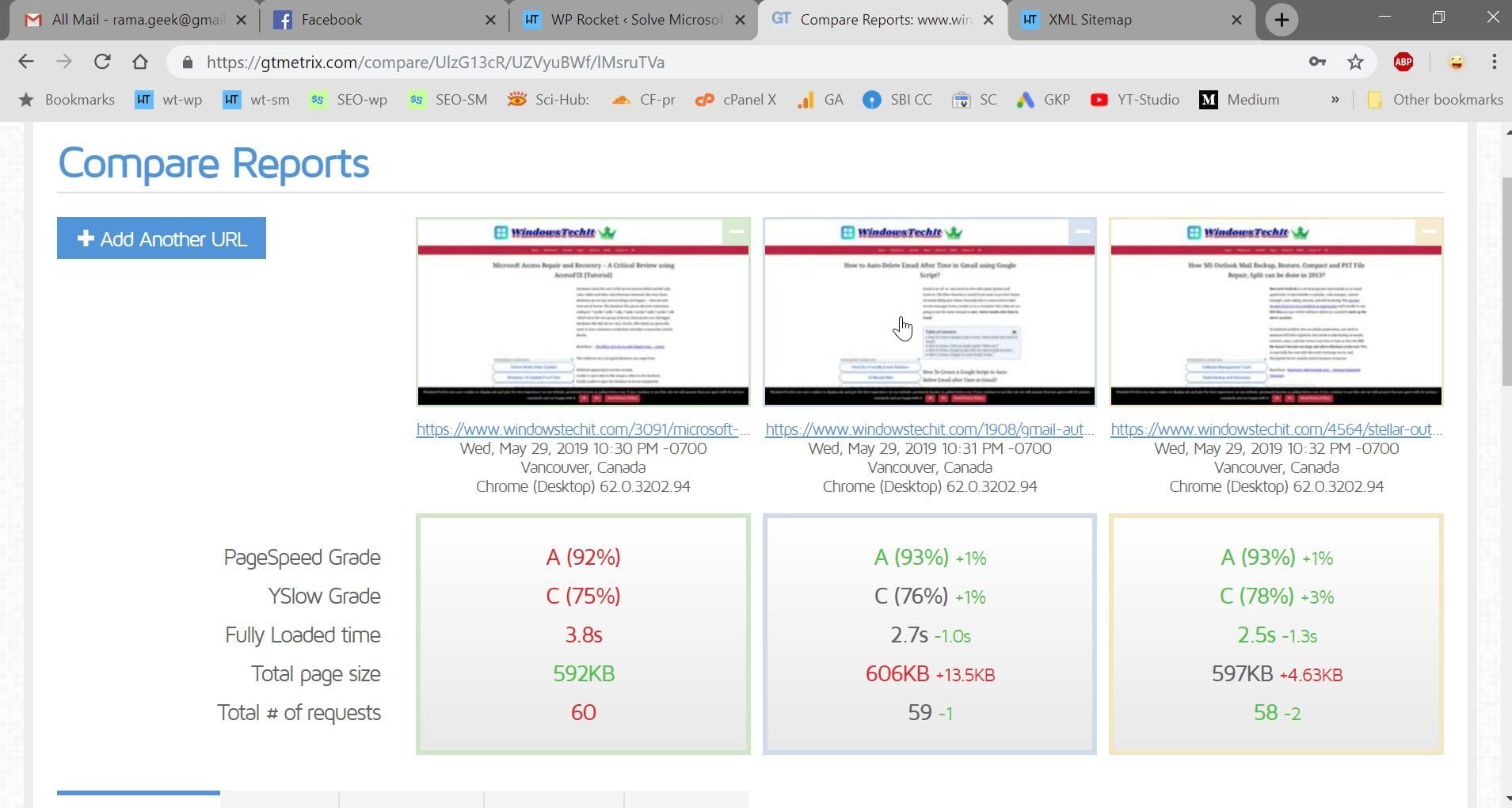1512x808 pixels.
Task: Go back to the previous page
Action: (x=26, y=62)
